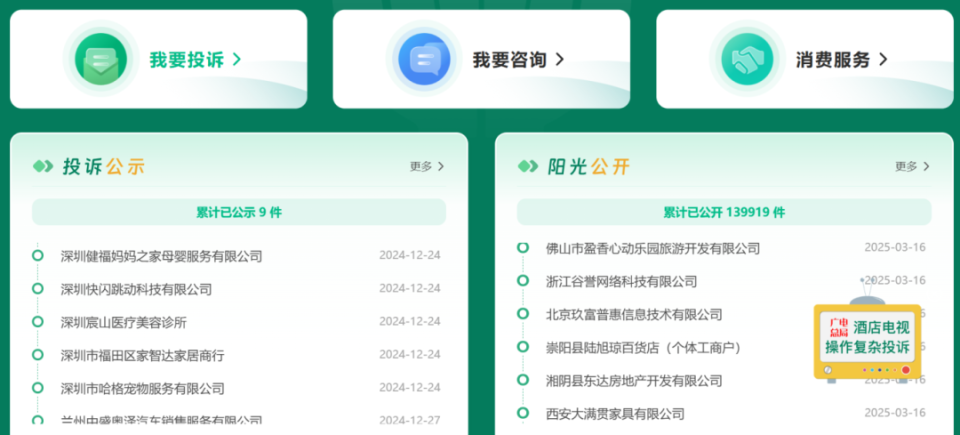Click circle marker beside 深圳市福田区家智达

[38, 355]
